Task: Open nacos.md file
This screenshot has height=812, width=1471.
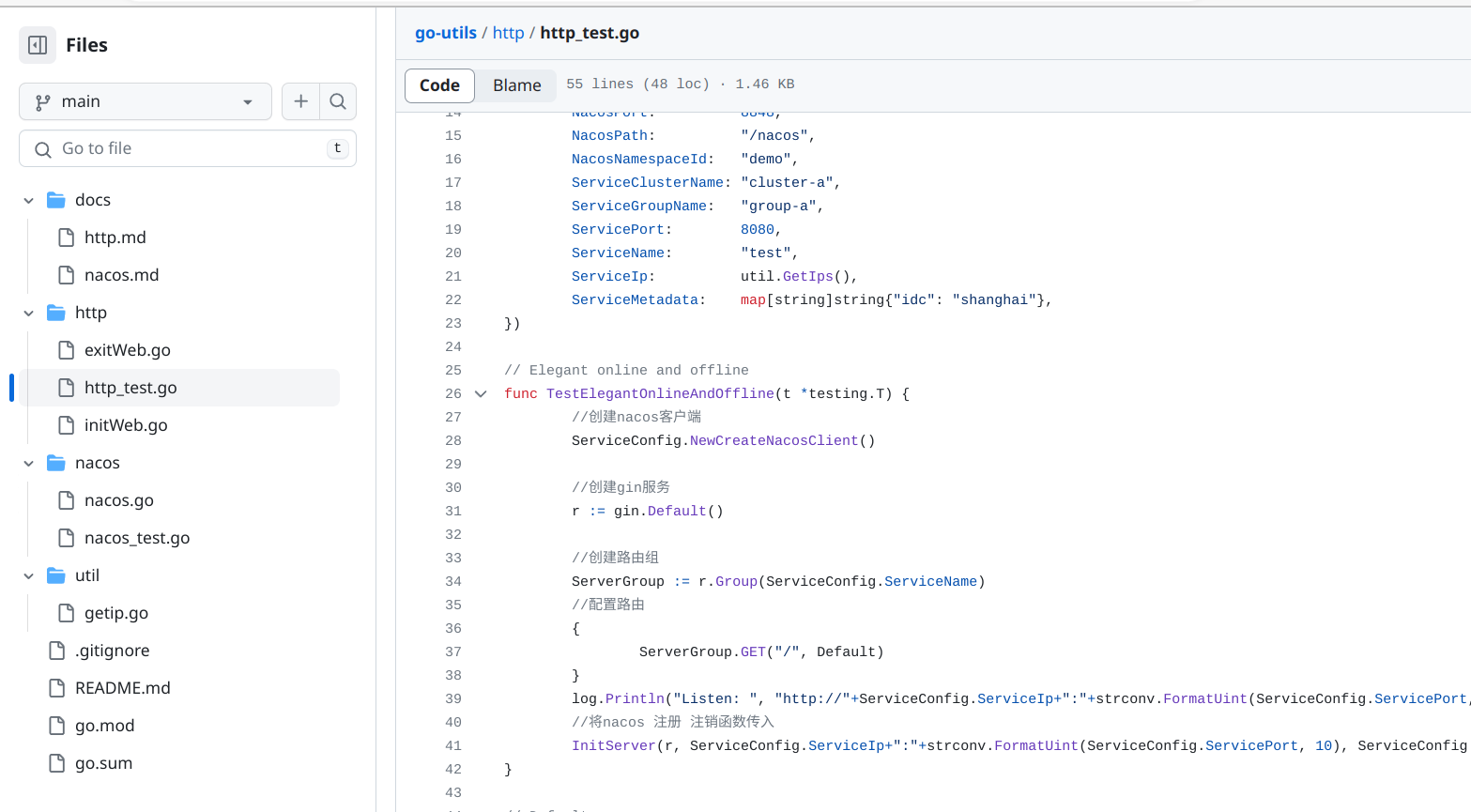Action: click(x=121, y=275)
